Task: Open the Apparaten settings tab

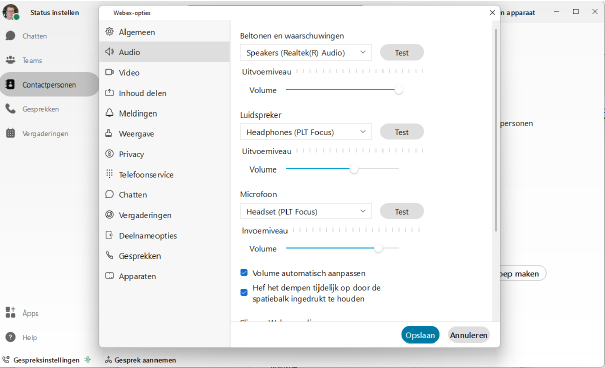Action: click(x=165, y=276)
